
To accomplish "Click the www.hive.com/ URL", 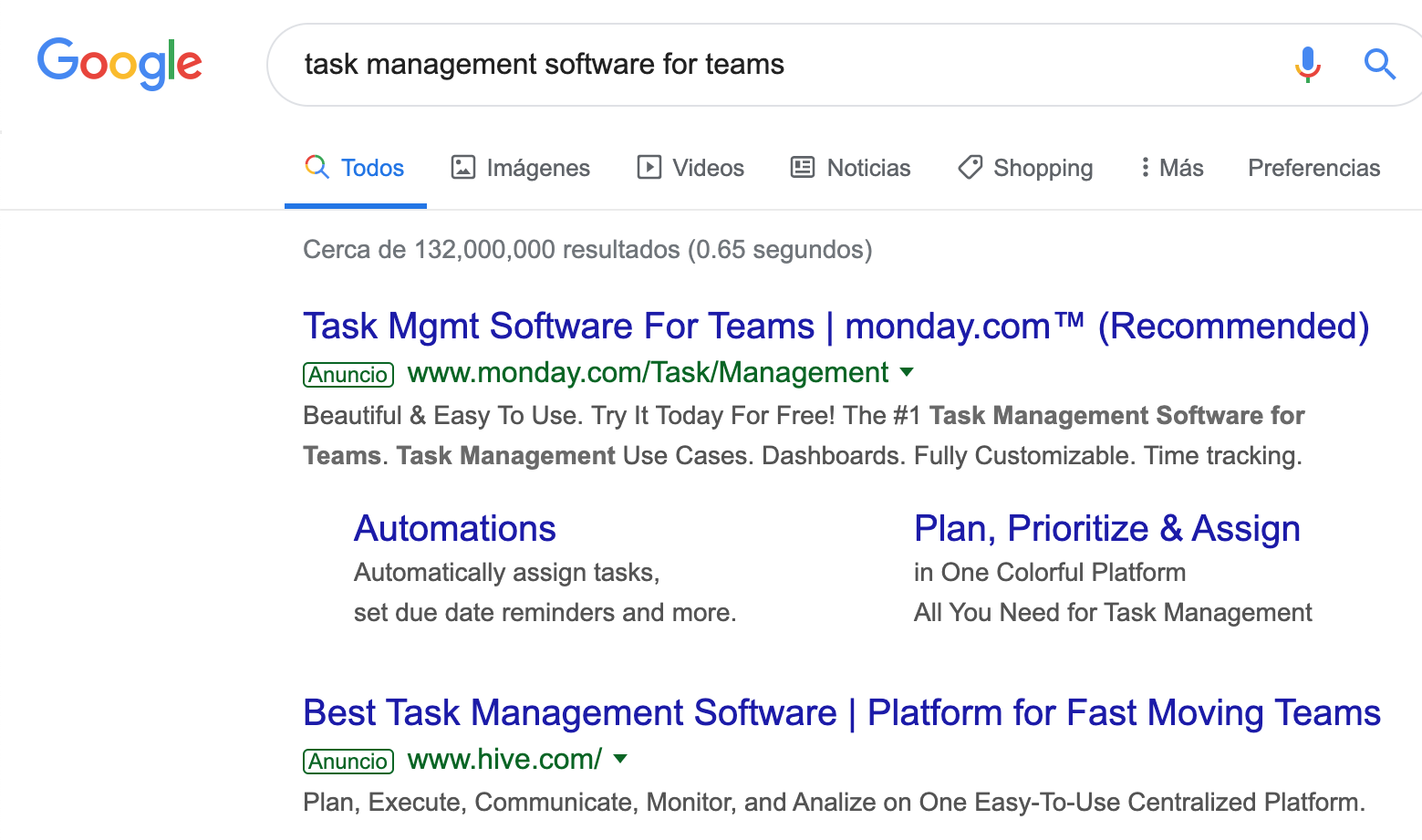I will tap(504, 759).
